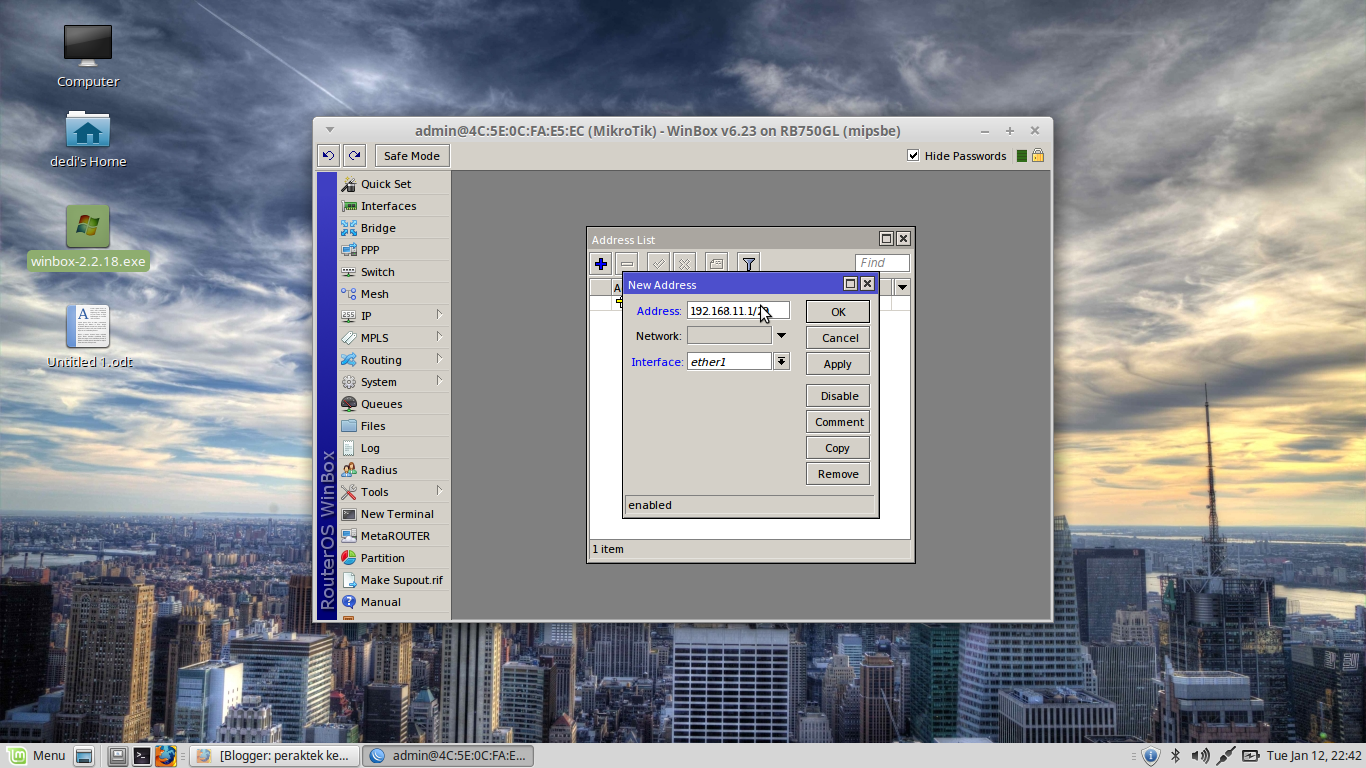Click the battery power tray icon
This screenshot has width=1366, height=768.
pyautogui.click(x=1251, y=756)
